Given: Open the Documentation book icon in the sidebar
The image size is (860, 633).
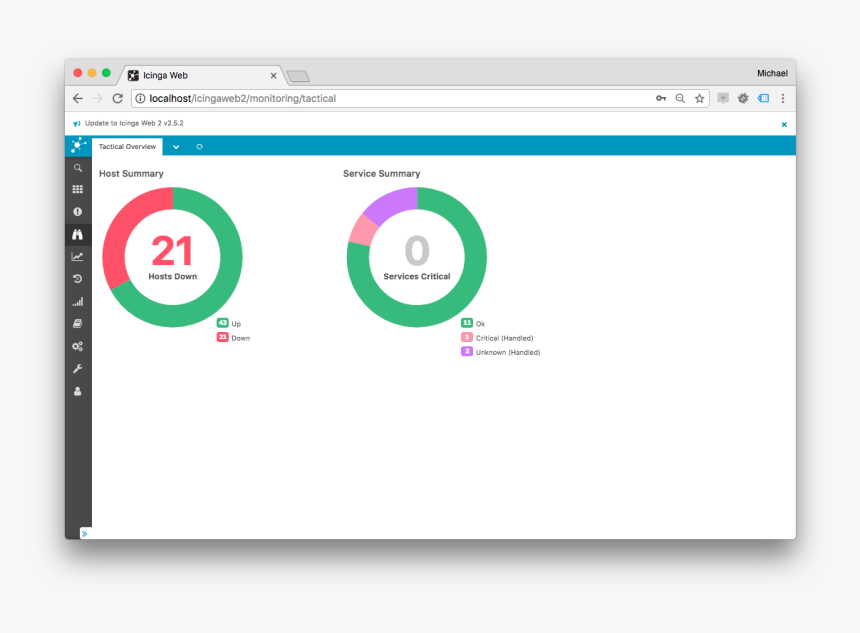Looking at the screenshot, I should [78, 324].
